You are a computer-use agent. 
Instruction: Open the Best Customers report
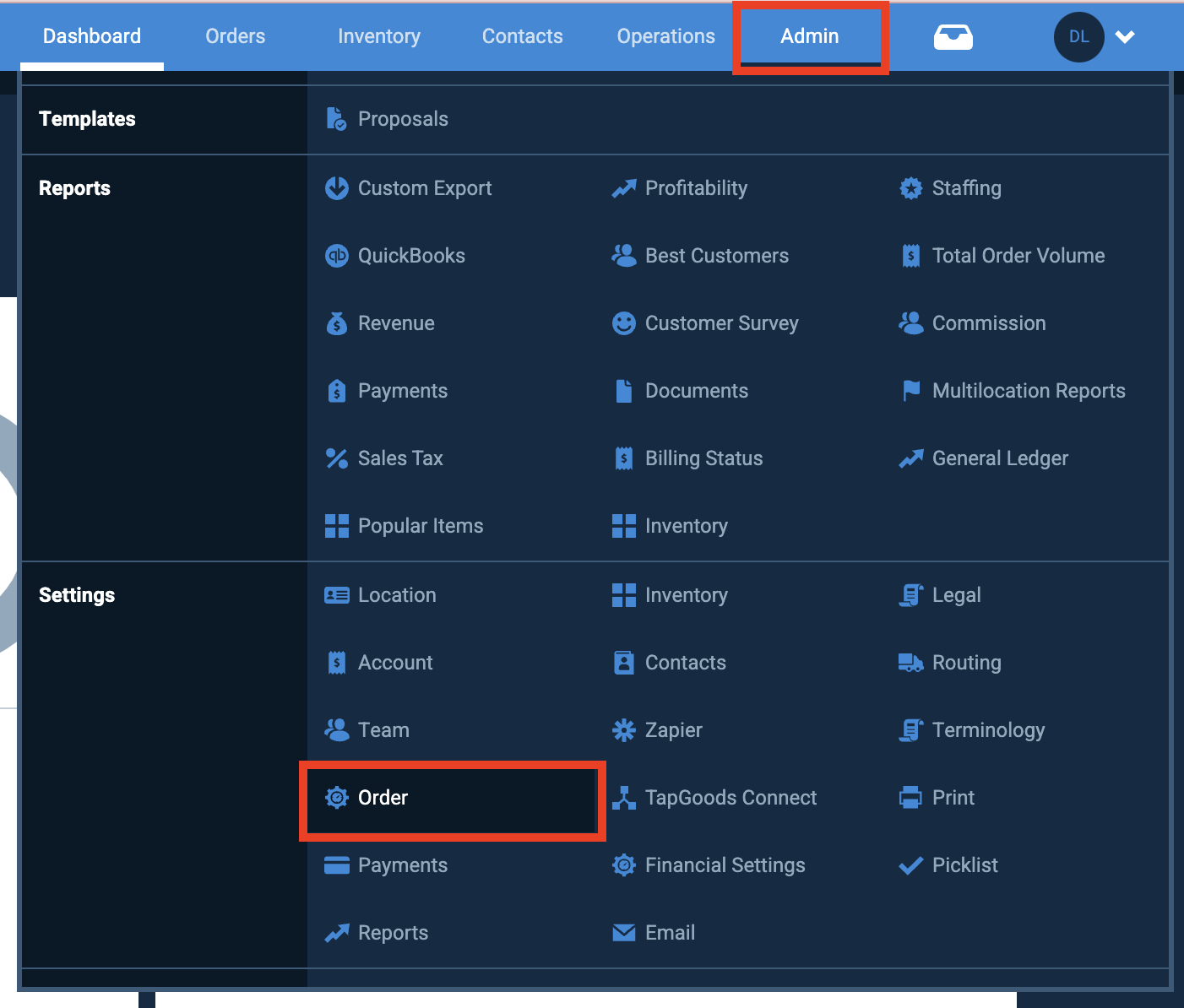(x=717, y=256)
